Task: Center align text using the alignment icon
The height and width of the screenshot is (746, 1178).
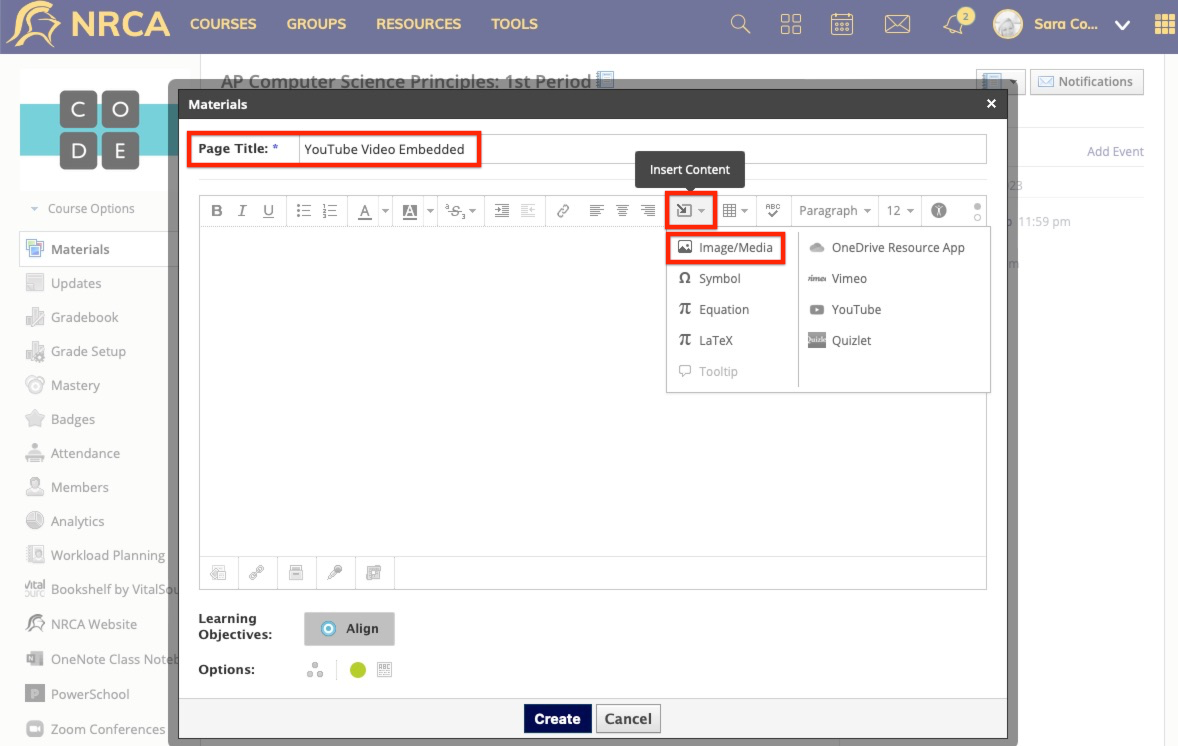Action: pyautogui.click(x=621, y=210)
